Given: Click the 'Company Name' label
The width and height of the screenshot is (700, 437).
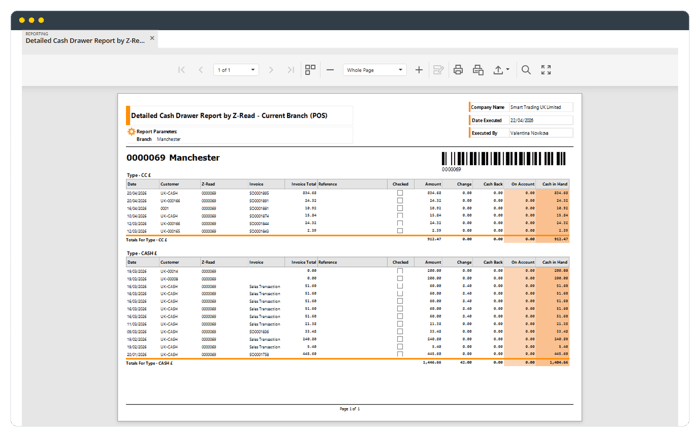Looking at the screenshot, I should [x=488, y=107].
